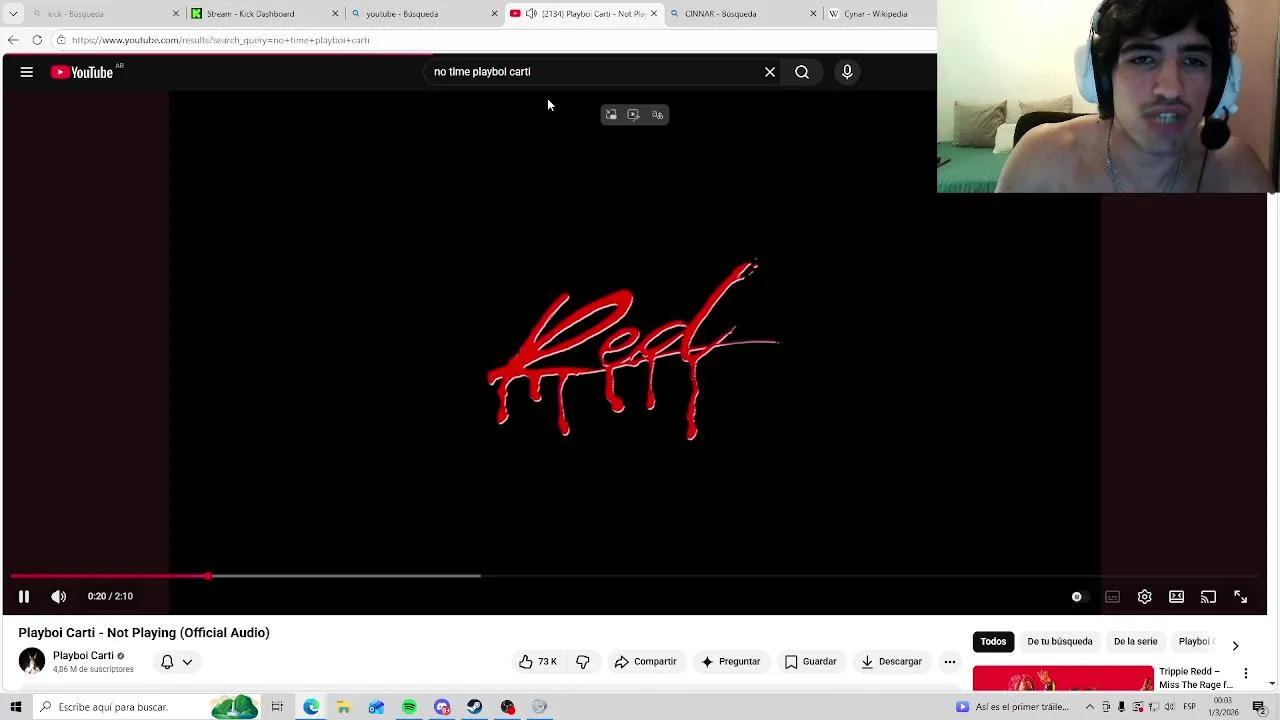Select the 'De la serie' chip

(x=1135, y=642)
